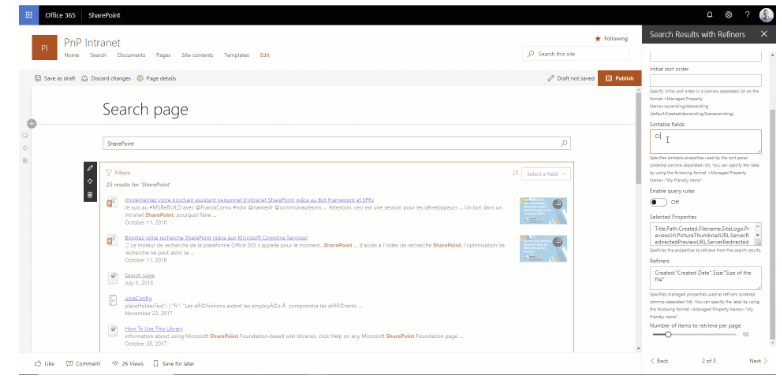Click the page icon next to 'Search page' result
782x383 pixels.
[113, 277]
